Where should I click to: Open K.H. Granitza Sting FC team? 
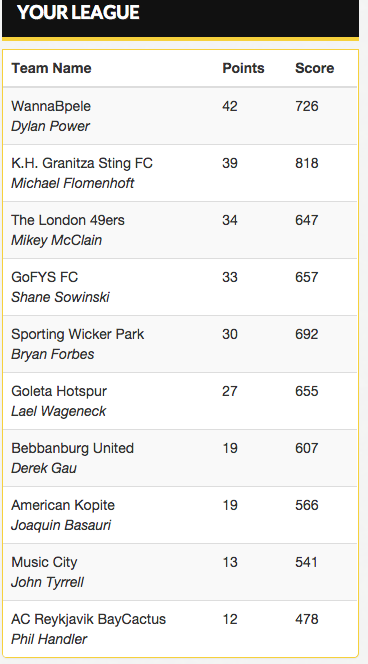(82, 163)
